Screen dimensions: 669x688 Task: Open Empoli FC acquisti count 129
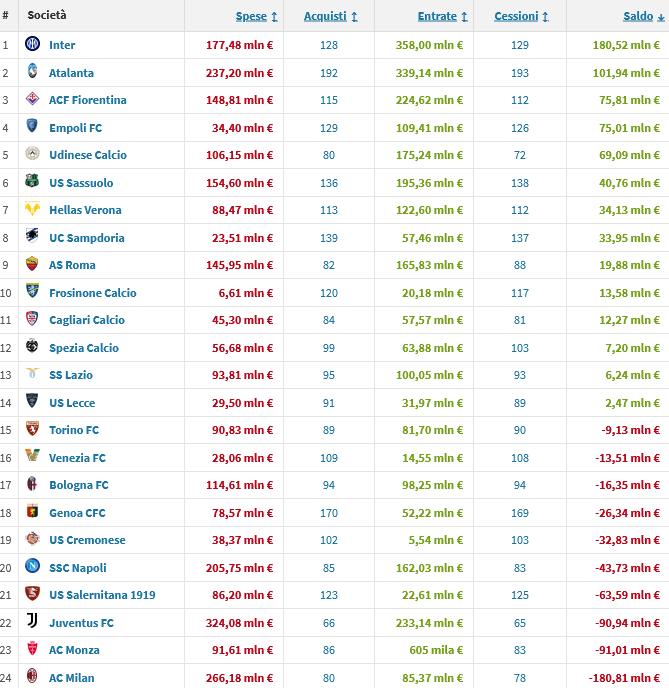tap(329, 128)
